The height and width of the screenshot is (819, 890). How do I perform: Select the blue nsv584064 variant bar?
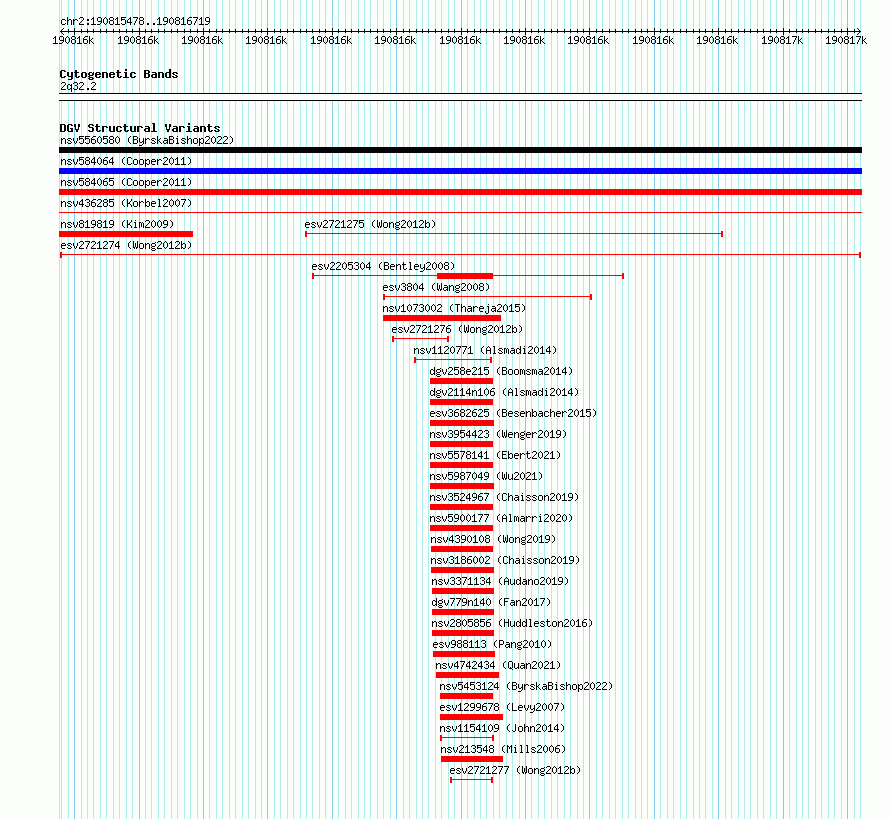click(x=460, y=171)
